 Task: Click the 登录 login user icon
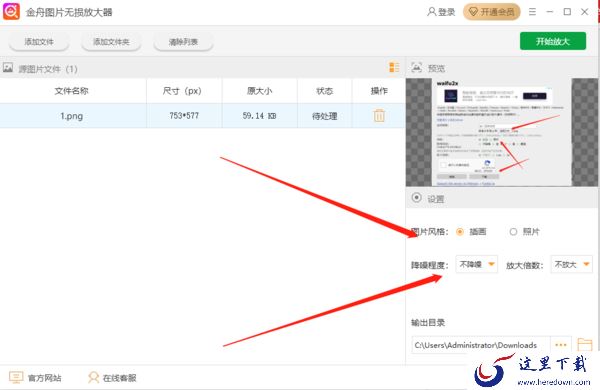pyautogui.click(x=431, y=12)
